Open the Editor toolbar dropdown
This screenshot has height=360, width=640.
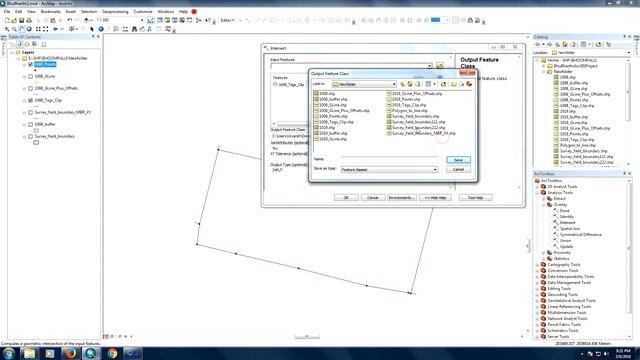[x=227, y=20]
